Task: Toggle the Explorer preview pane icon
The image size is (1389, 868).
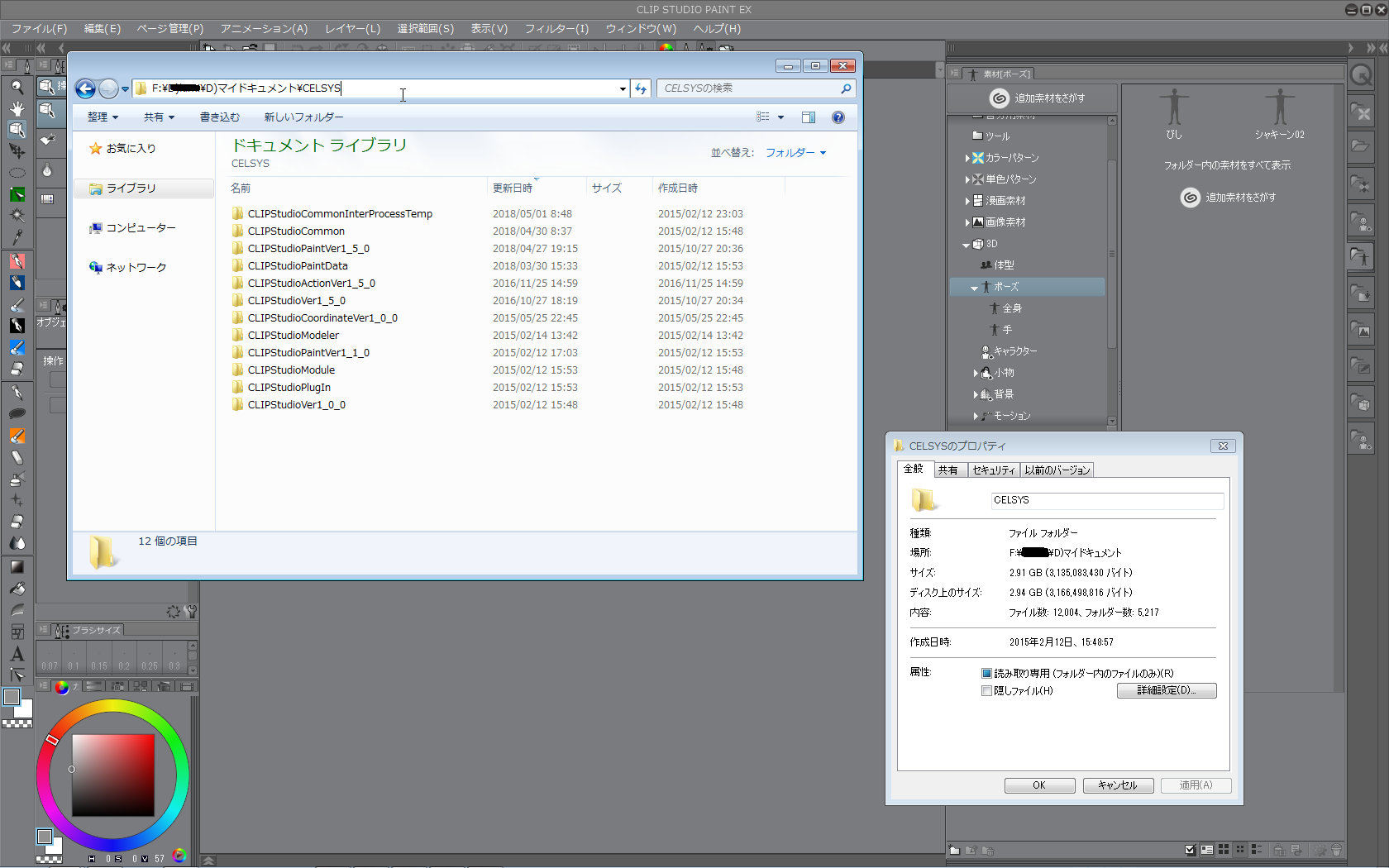Action: tap(809, 117)
